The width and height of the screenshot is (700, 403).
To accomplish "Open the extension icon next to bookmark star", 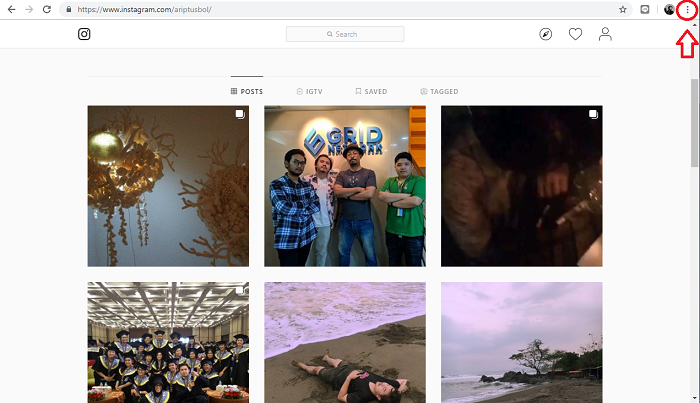I will pos(645,9).
